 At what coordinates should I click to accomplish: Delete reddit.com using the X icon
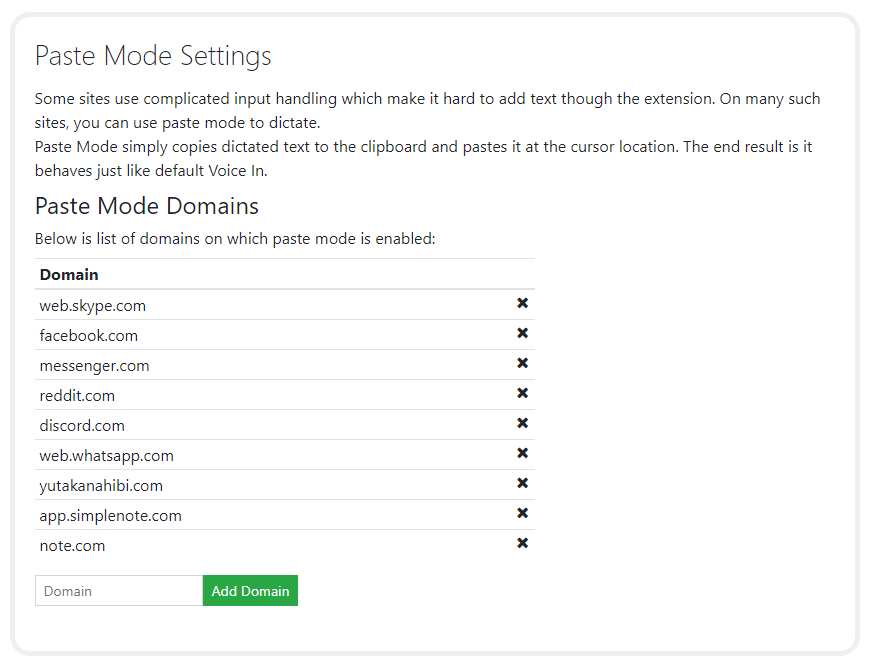522,393
